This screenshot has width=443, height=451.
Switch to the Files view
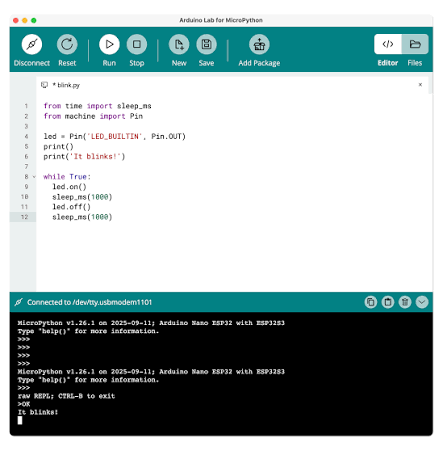click(x=415, y=44)
